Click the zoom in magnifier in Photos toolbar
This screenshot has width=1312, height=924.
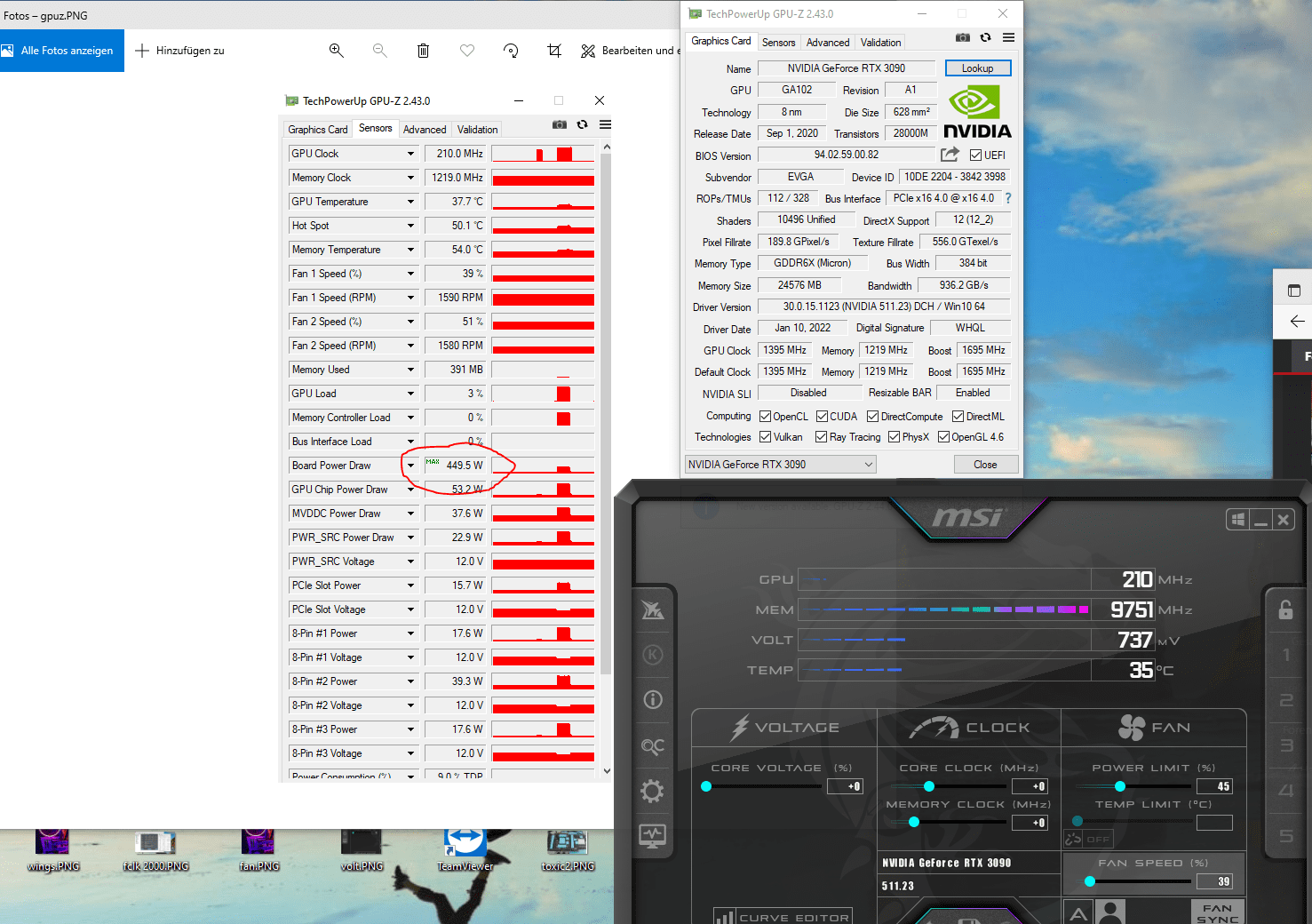click(x=336, y=51)
